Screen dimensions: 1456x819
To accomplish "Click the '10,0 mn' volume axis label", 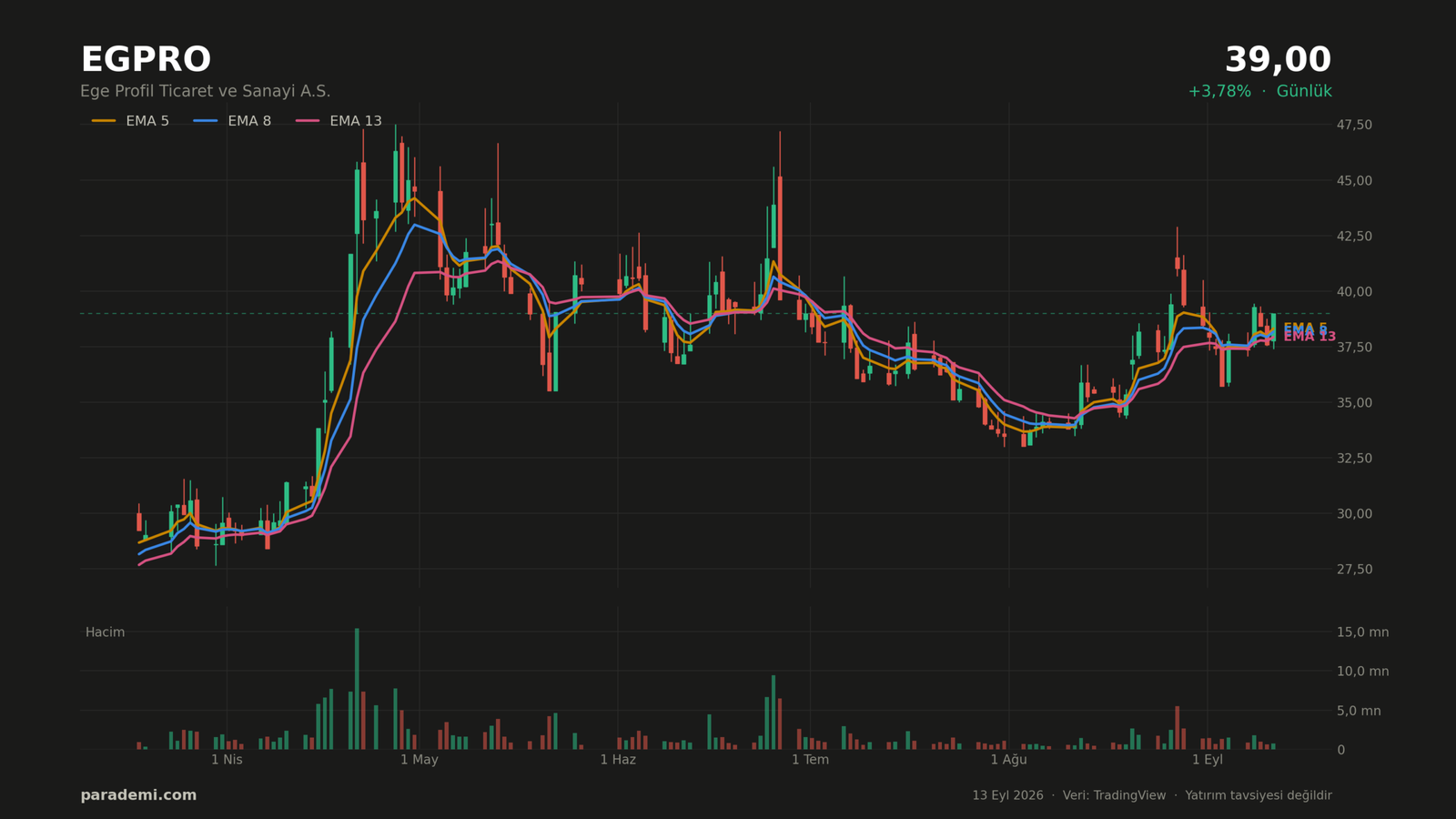I will 1363,672.
